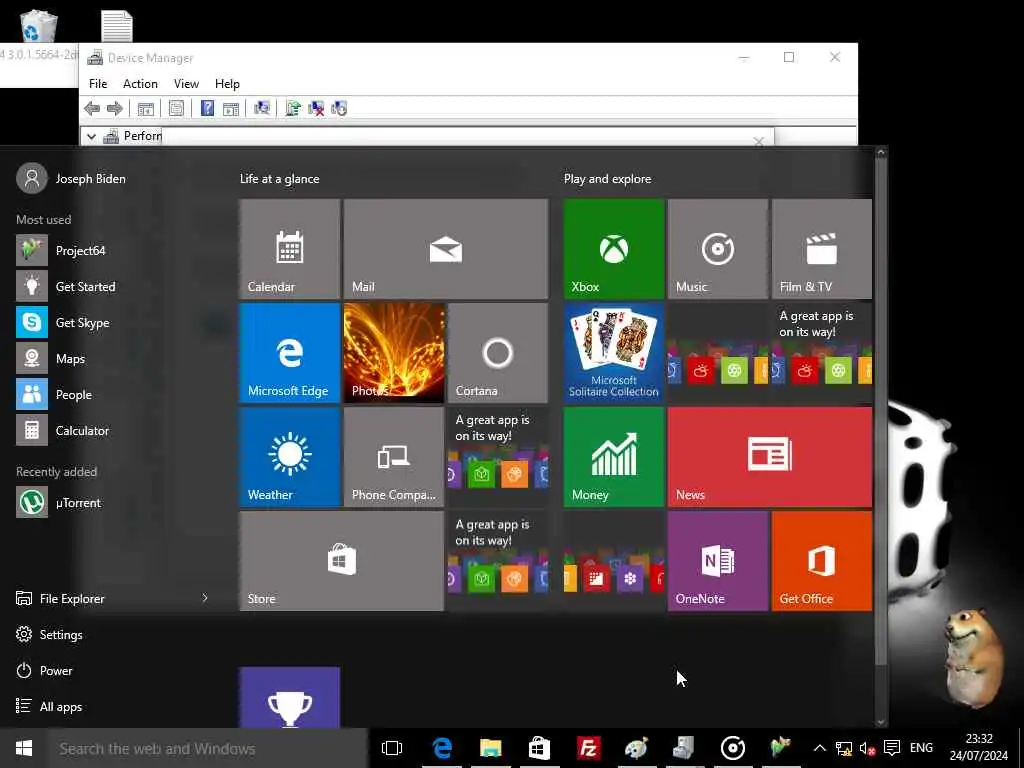Show hidden system tray icons
Screen dimensions: 1024x768
(x=820, y=748)
